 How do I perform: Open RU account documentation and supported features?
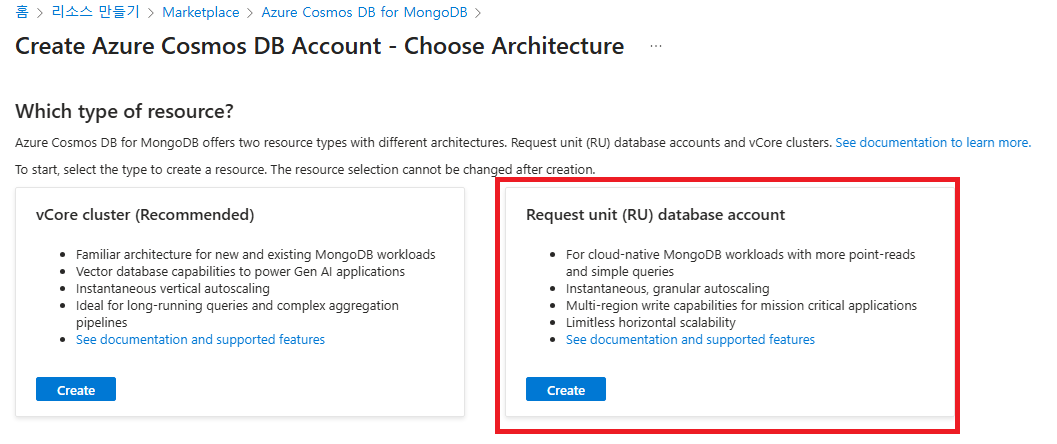tap(690, 340)
